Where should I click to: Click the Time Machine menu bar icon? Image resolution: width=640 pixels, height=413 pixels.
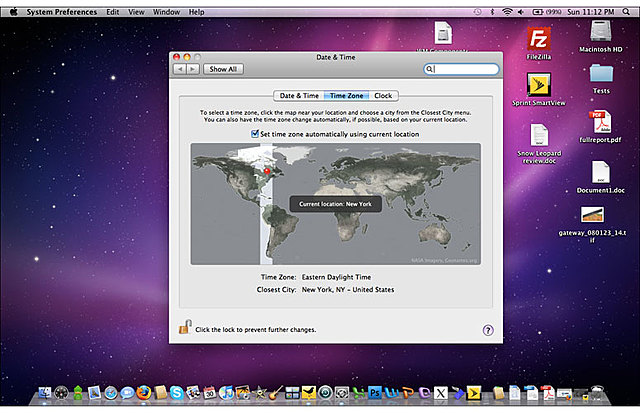point(477,12)
